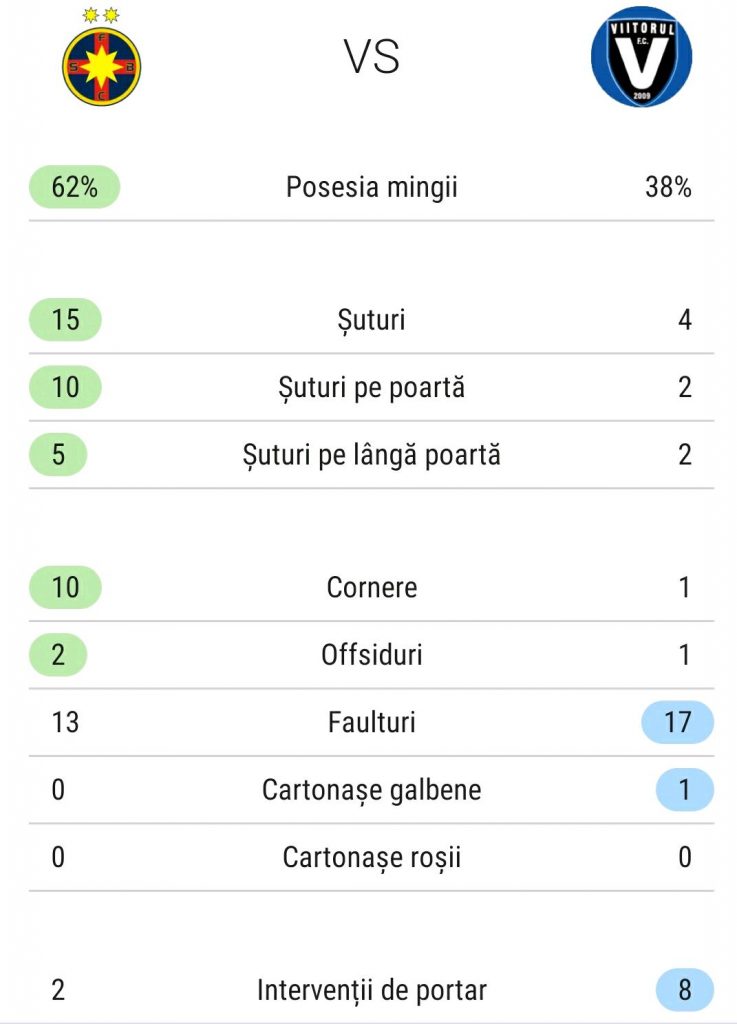This screenshot has width=737, height=1024.
Task: Click the green 10 Cornere badge
Action: click(x=66, y=587)
